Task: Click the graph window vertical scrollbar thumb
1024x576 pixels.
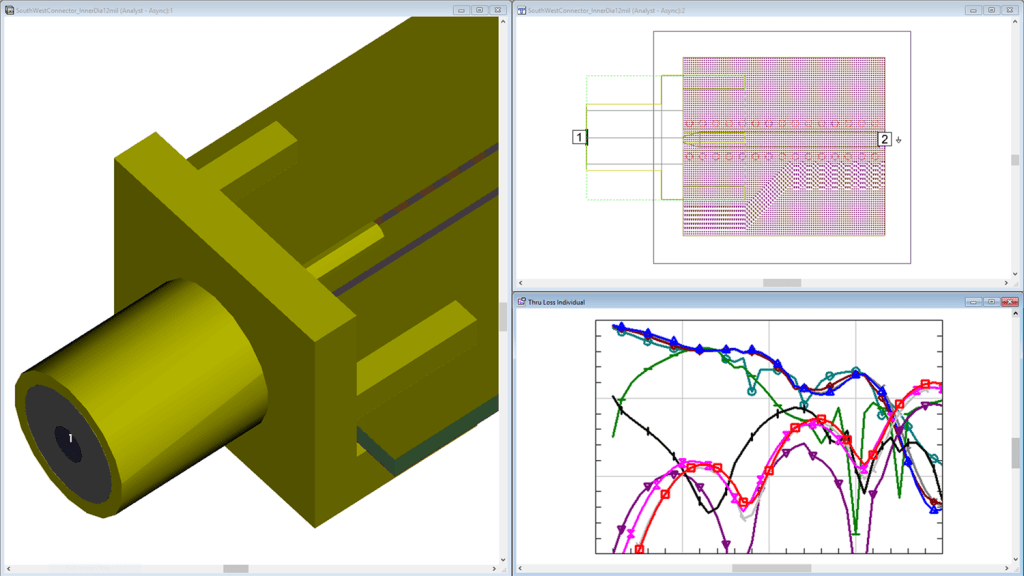Action: click(x=1016, y=452)
